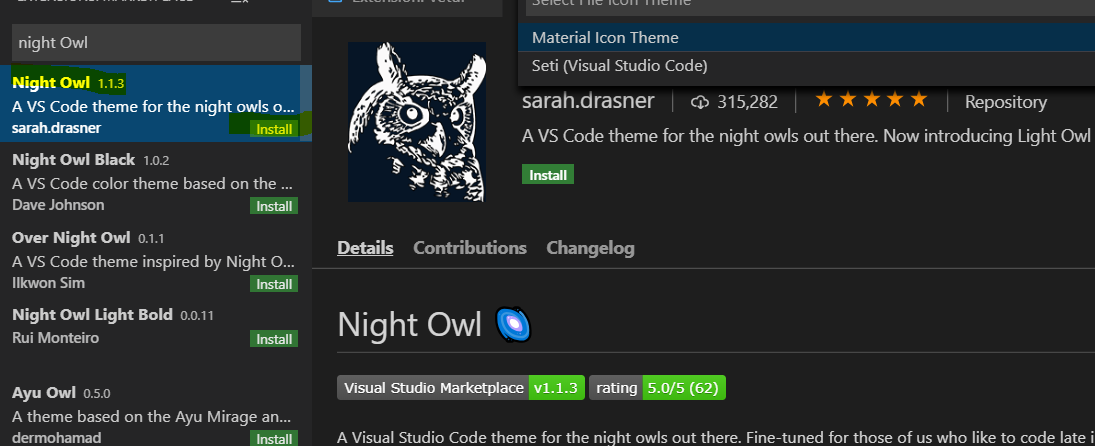Click the 315,282 install count
The height and width of the screenshot is (446, 1095).
click(x=747, y=103)
